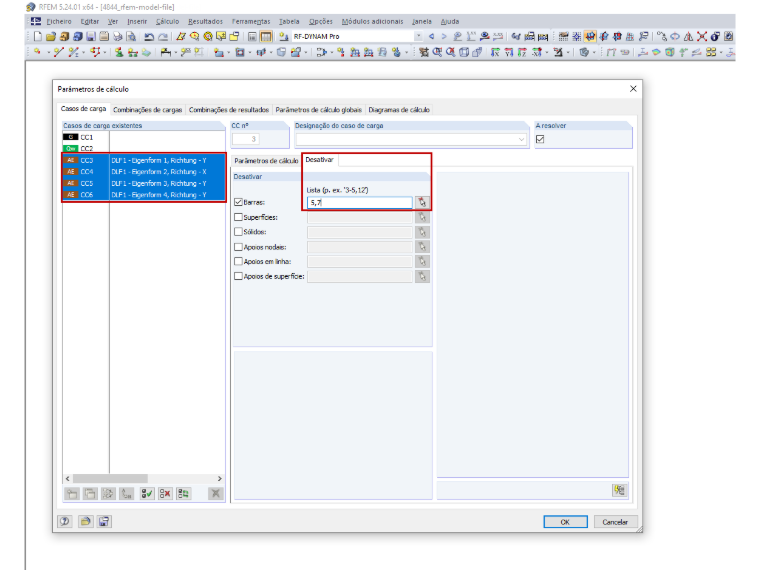
Task: Click the Open folder toolbar icon
Action: 51,36
